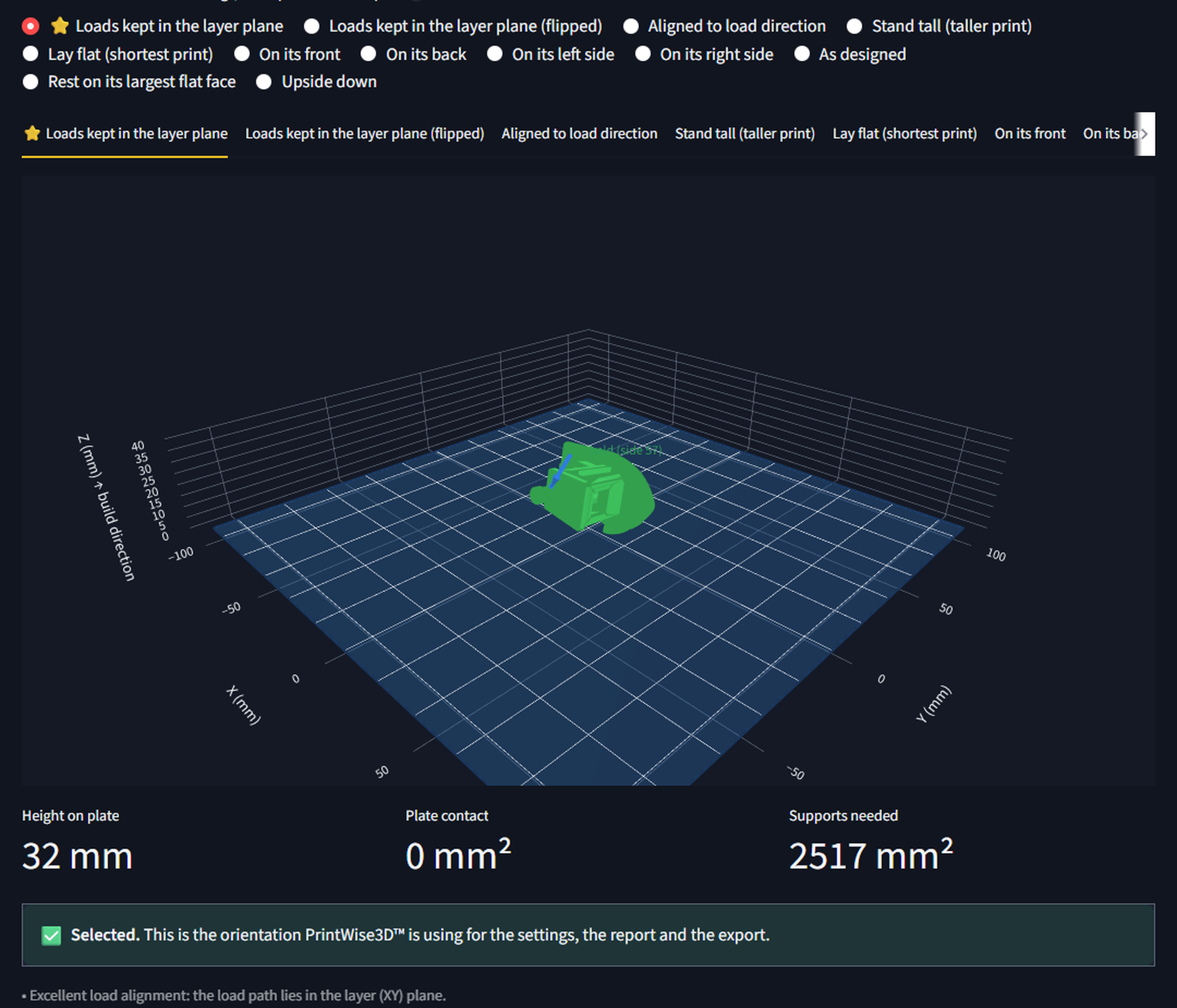Click the 'Plate contact' value 0 mm²
1177x1008 pixels.
(x=458, y=855)
